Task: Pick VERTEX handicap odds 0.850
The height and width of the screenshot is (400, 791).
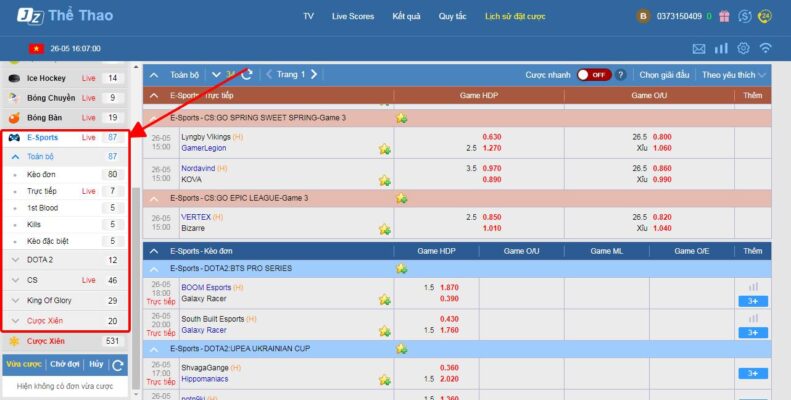Action: pos(491,217)
